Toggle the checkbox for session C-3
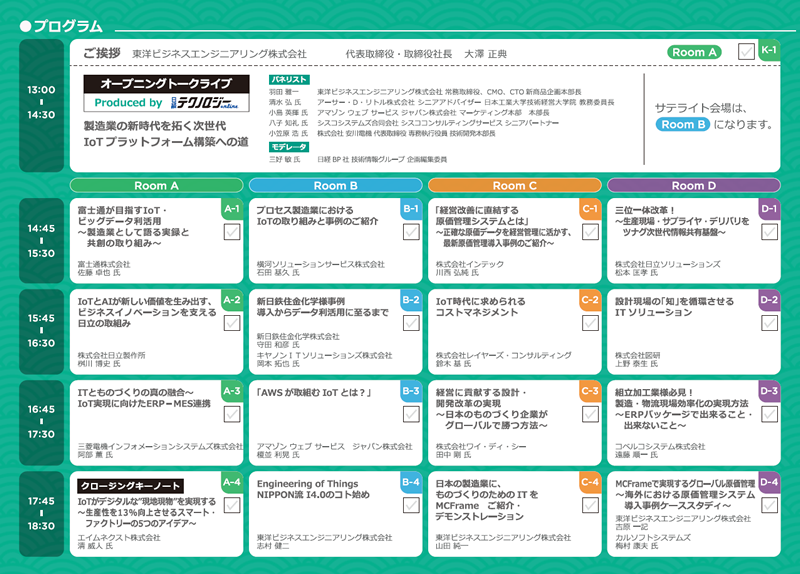The image size is (800, 574). pyautogui.click(x=590, y=414)
